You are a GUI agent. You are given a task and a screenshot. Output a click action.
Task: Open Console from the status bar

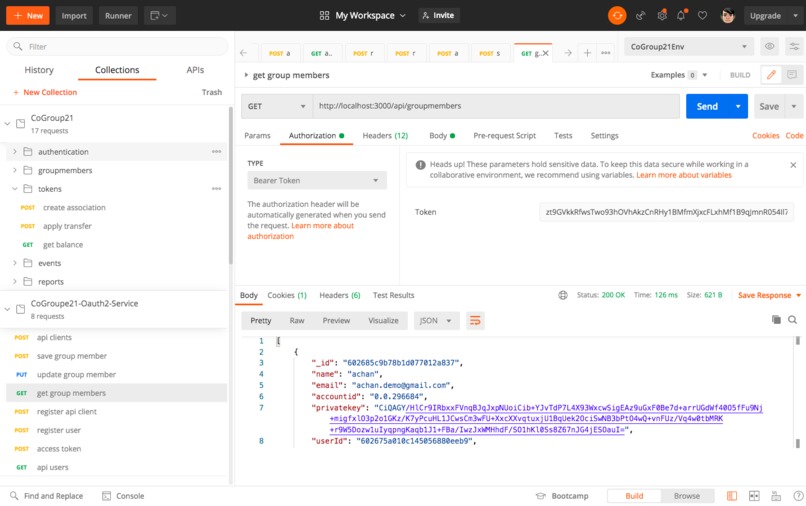(x=123, y=496)
